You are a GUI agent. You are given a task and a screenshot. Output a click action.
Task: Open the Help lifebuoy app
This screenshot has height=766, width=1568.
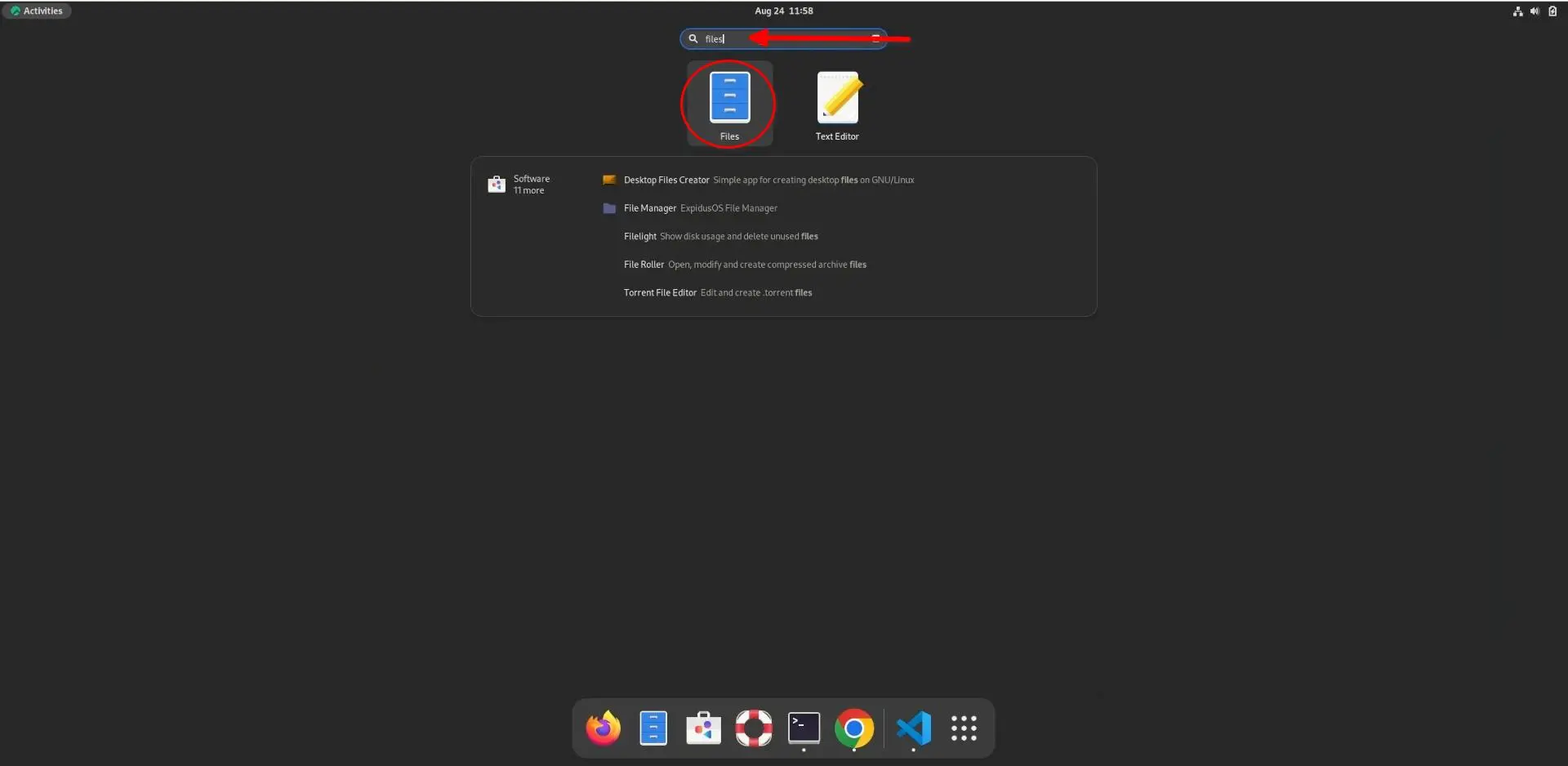(x=753, y=728)
